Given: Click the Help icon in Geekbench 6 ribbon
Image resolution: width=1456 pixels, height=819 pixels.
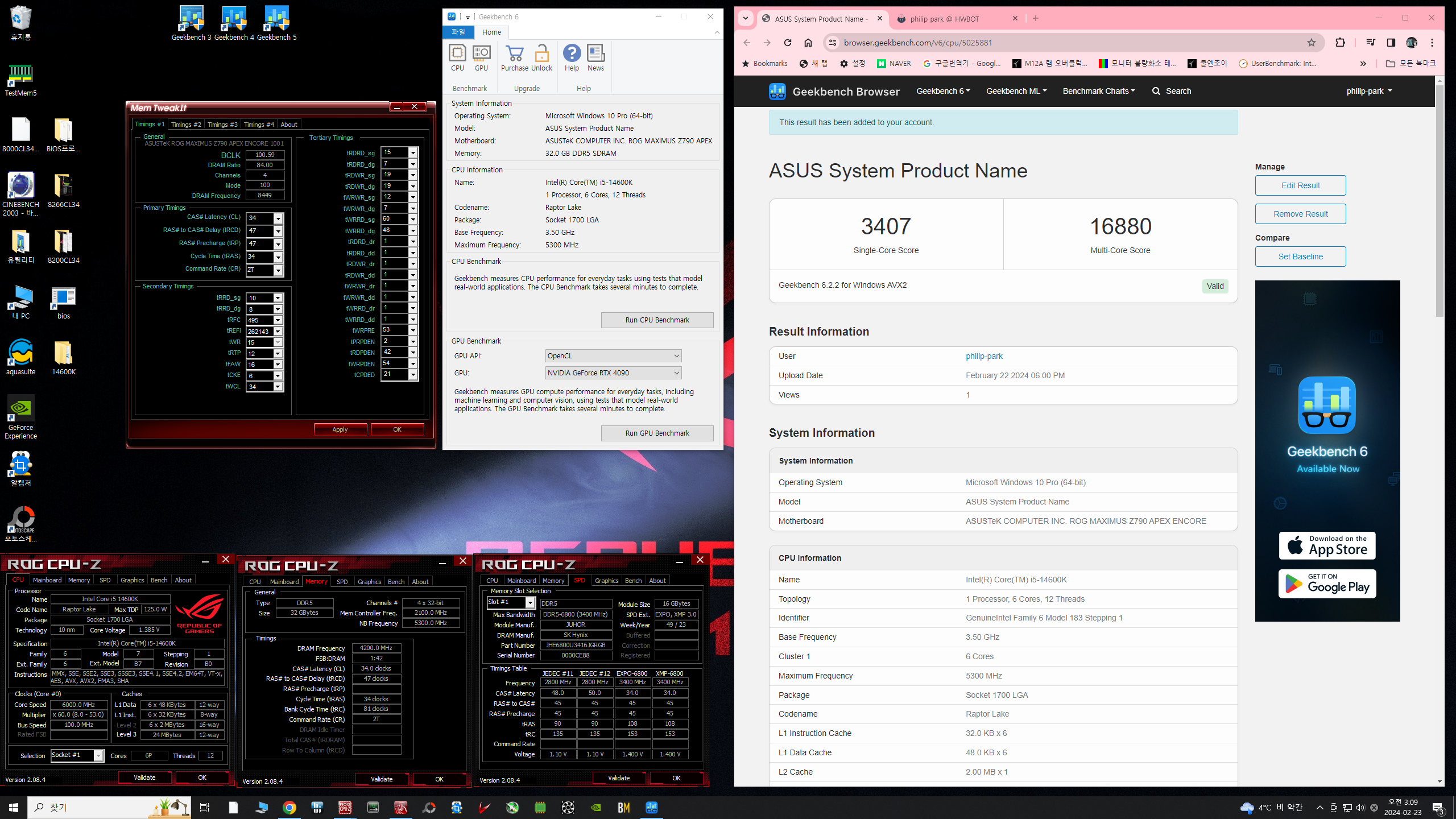Looking at the screenshot, I should click(x=572, y=57).
